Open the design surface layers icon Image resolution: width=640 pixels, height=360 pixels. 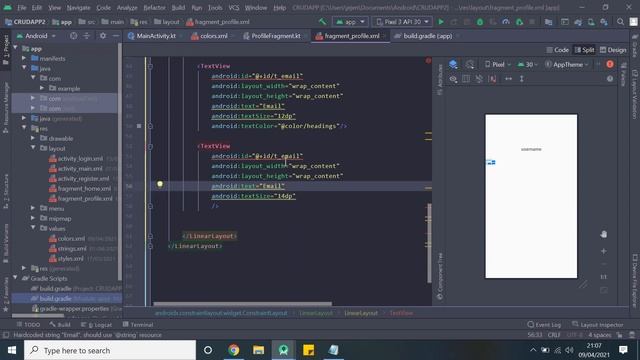[x=453, y=64]
